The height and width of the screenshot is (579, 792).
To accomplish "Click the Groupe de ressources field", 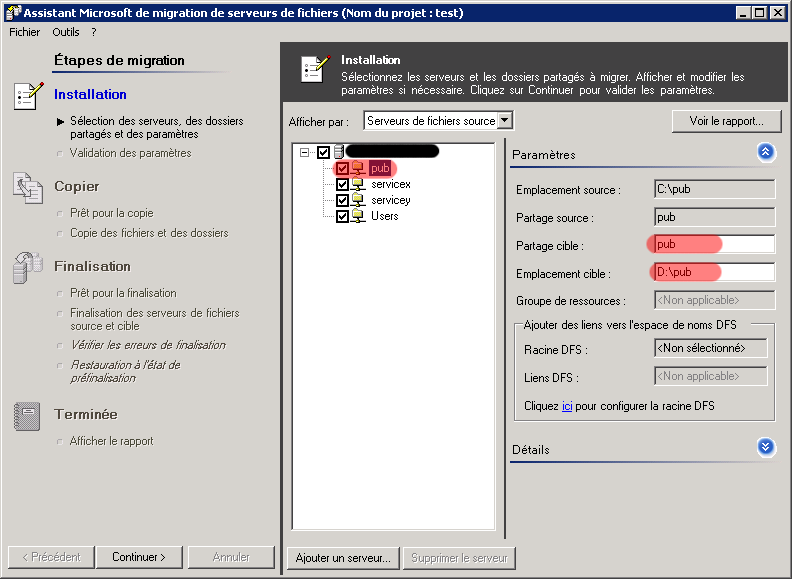I will pyautogui.click(x=714, y=300).
